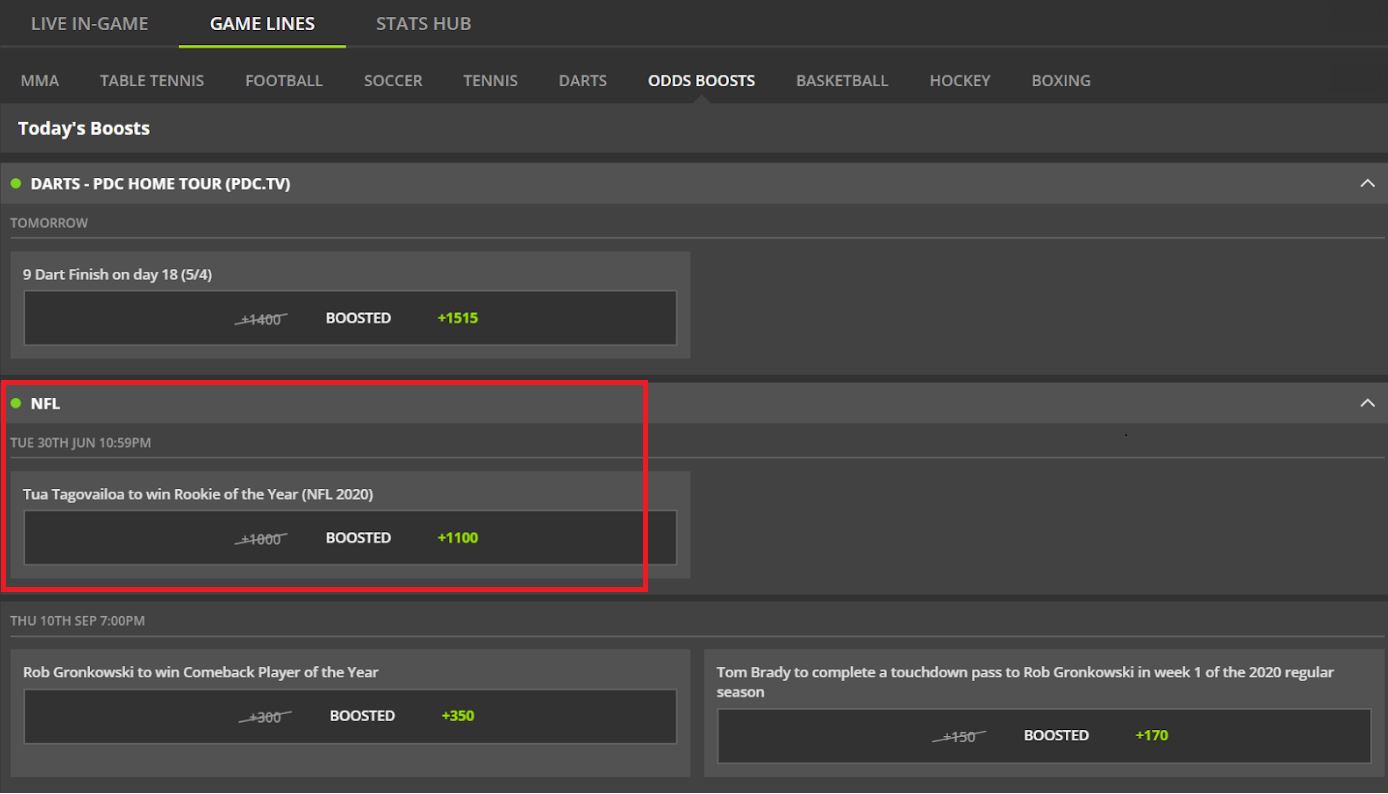This screenshot has height=794, width=1388.
Task: Open the Darts category
Action: (583, 80)
